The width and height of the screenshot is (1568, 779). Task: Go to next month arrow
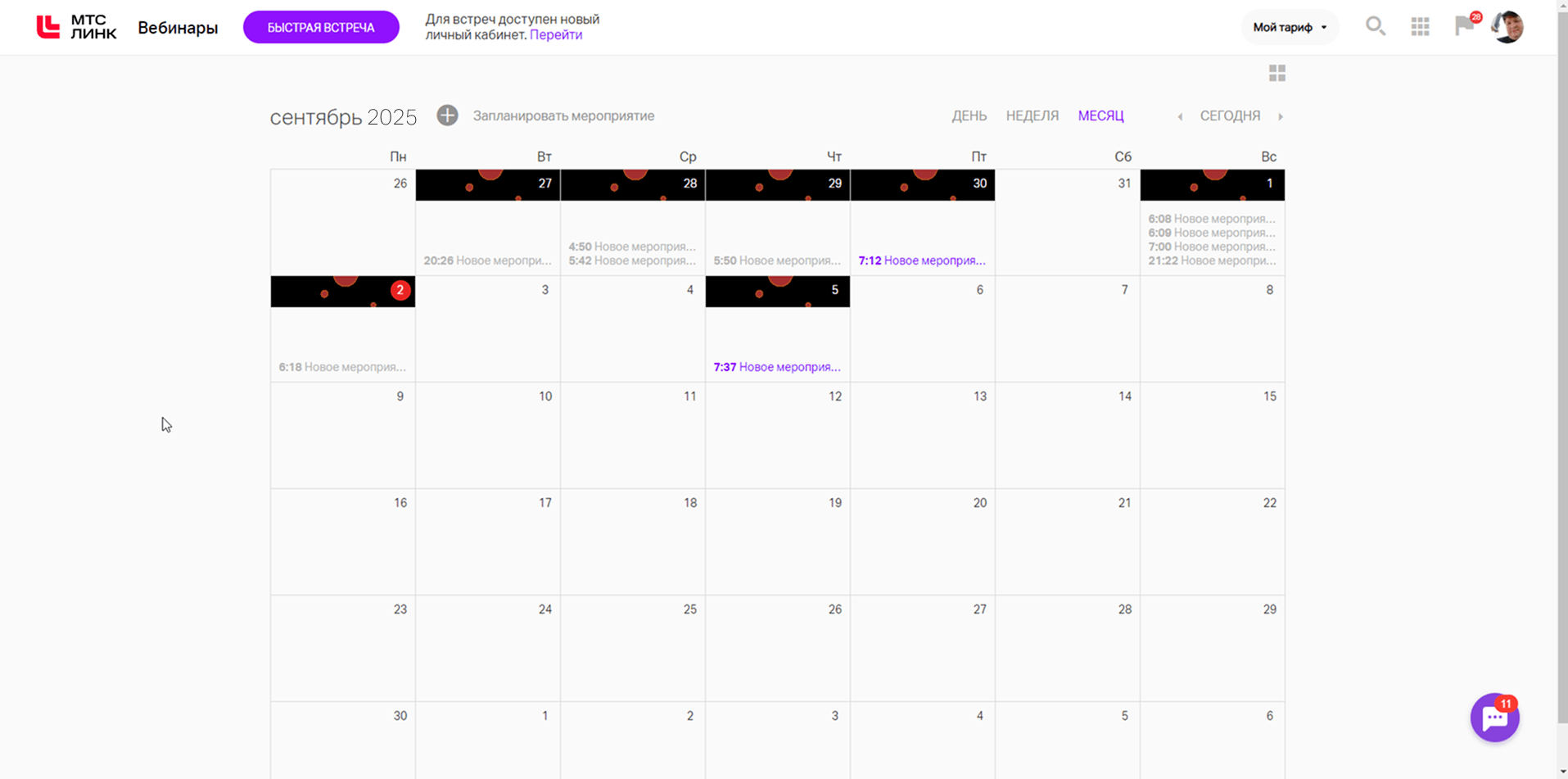pyautogui.click(x=1281, y=116)
